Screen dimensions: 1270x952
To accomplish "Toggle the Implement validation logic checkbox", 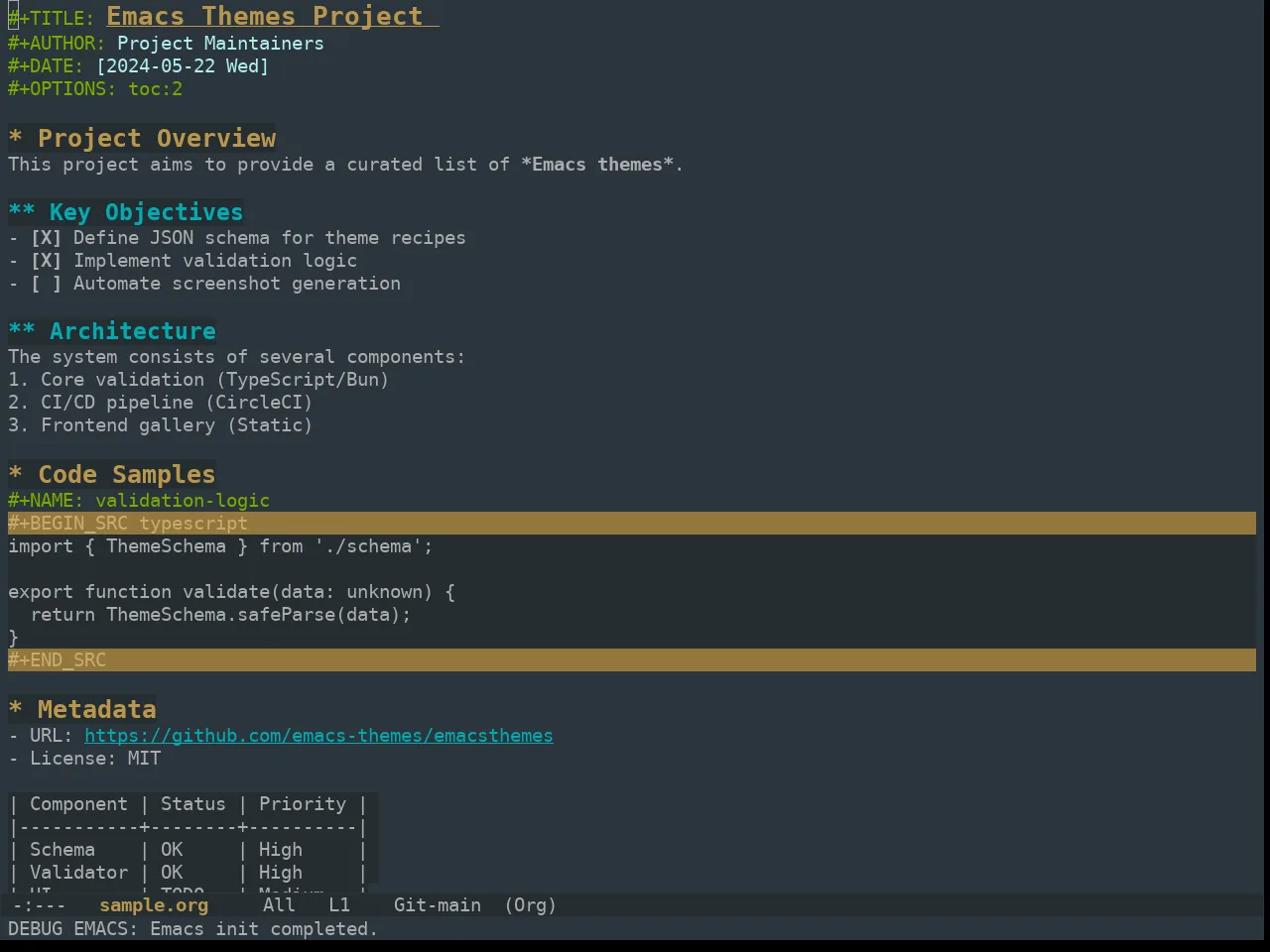I will pyautogui.click(x=46, y=261).
